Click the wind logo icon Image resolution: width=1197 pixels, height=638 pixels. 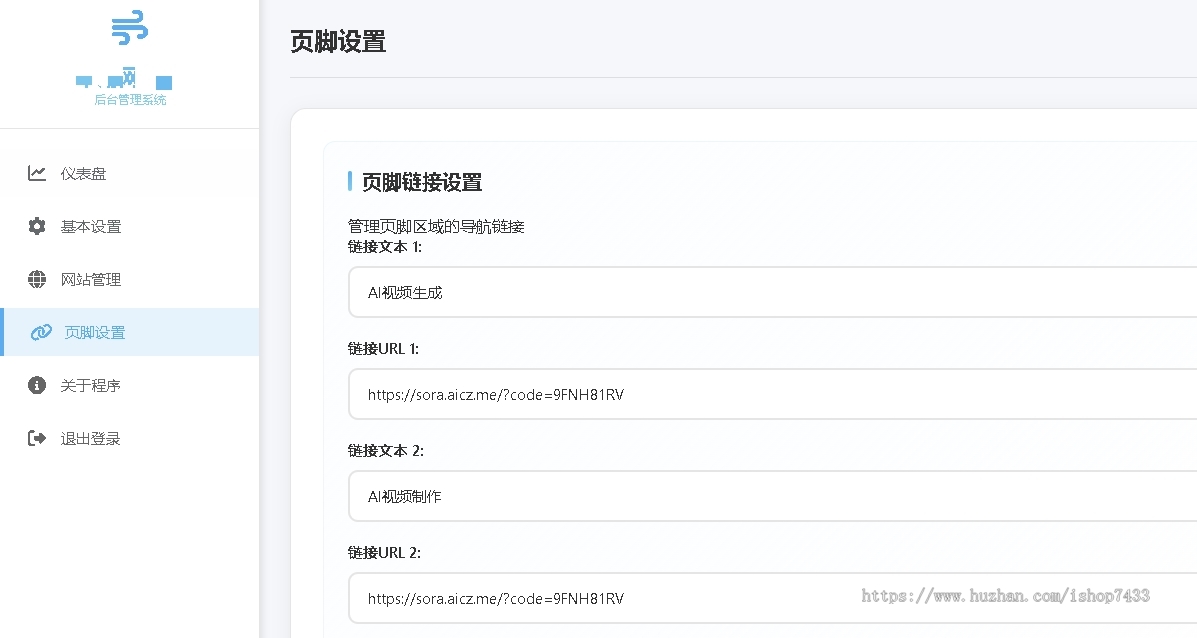click(130, 27)
